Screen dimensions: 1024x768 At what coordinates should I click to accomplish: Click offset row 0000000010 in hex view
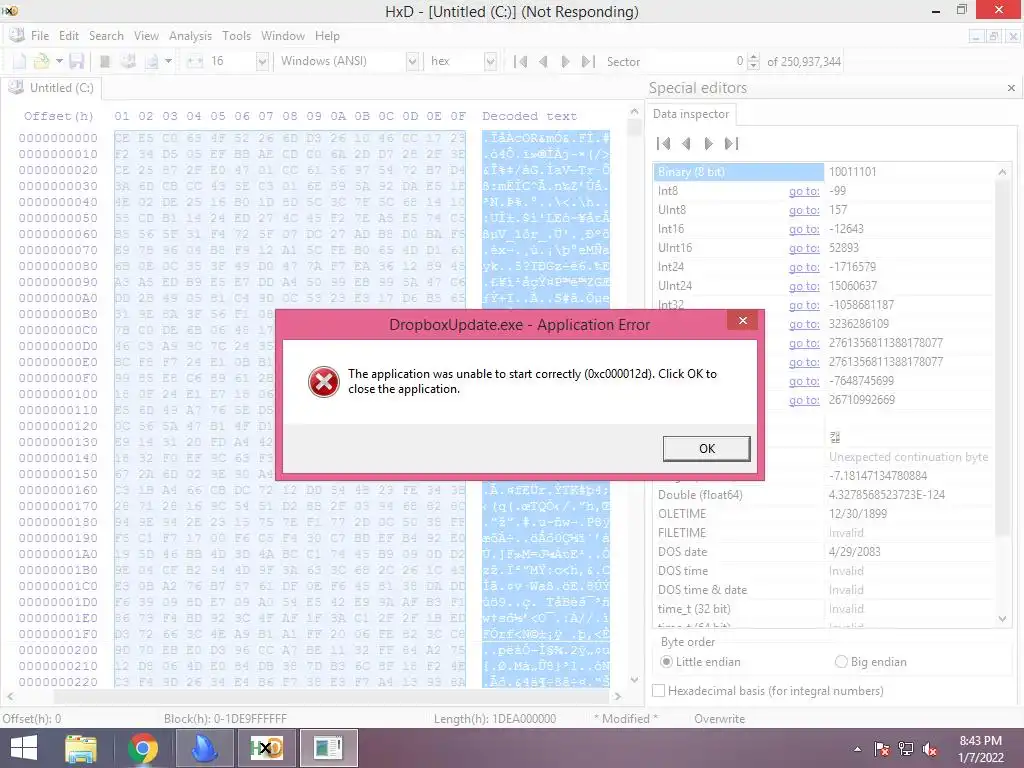[58, 154]
